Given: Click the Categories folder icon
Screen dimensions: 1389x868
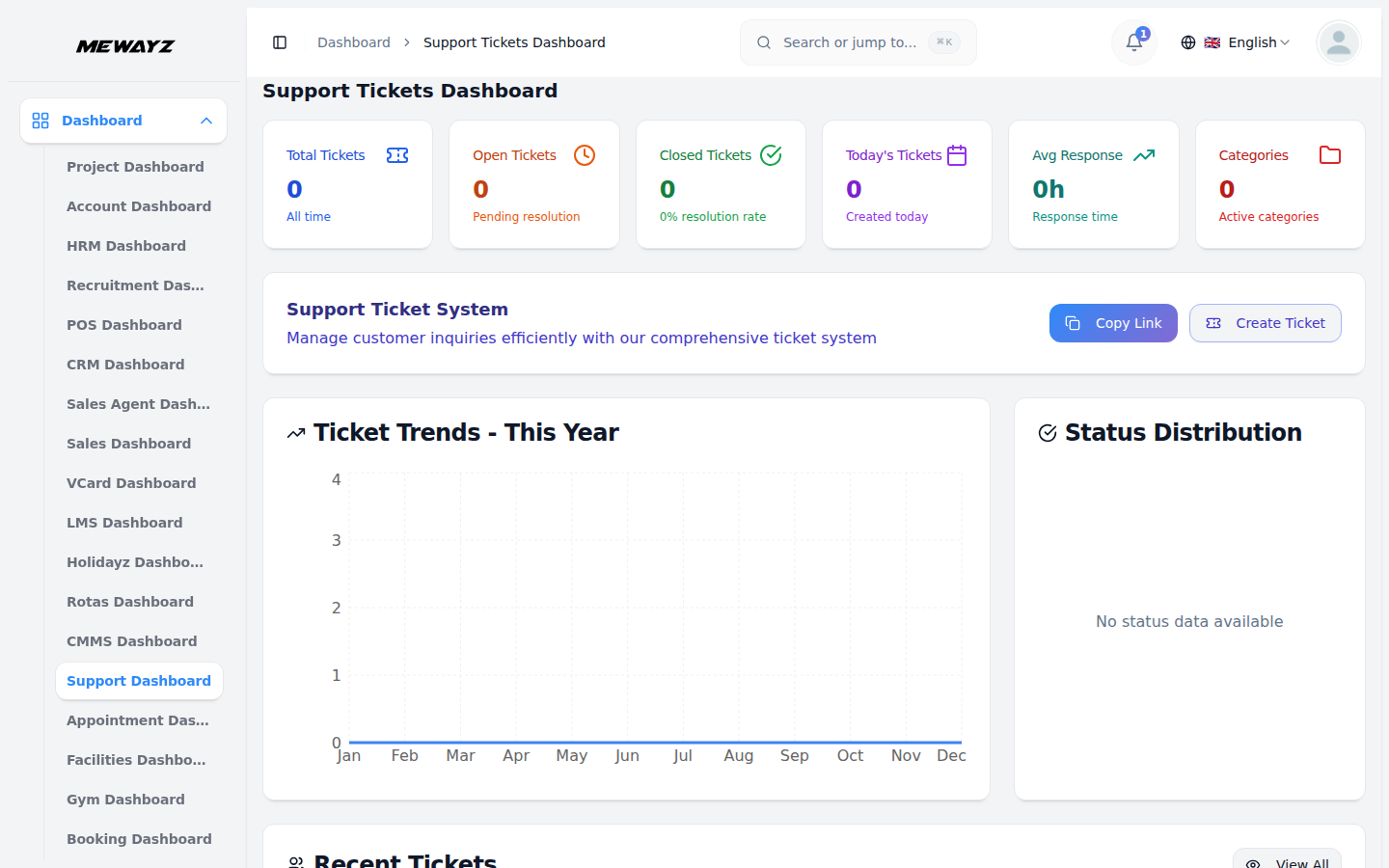Looking at the screenshot, I should tap(1330, 154).
